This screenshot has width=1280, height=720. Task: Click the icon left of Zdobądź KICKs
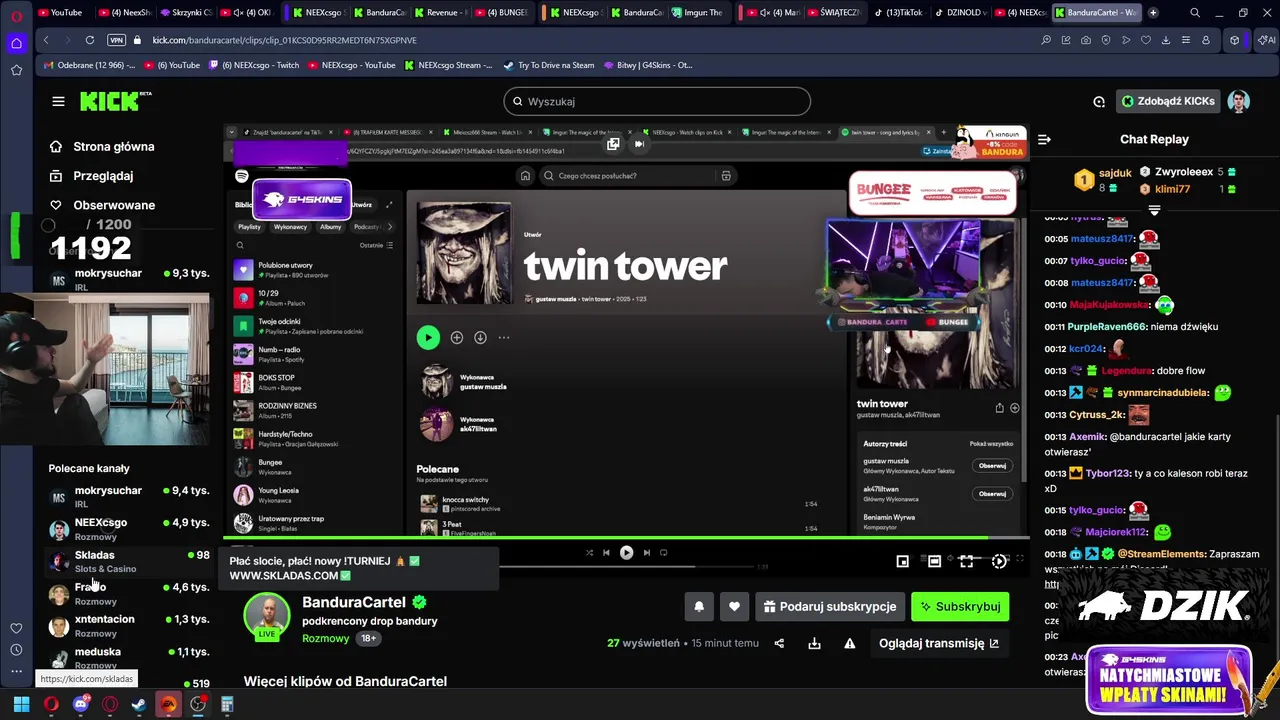(x=1099, y=101)
